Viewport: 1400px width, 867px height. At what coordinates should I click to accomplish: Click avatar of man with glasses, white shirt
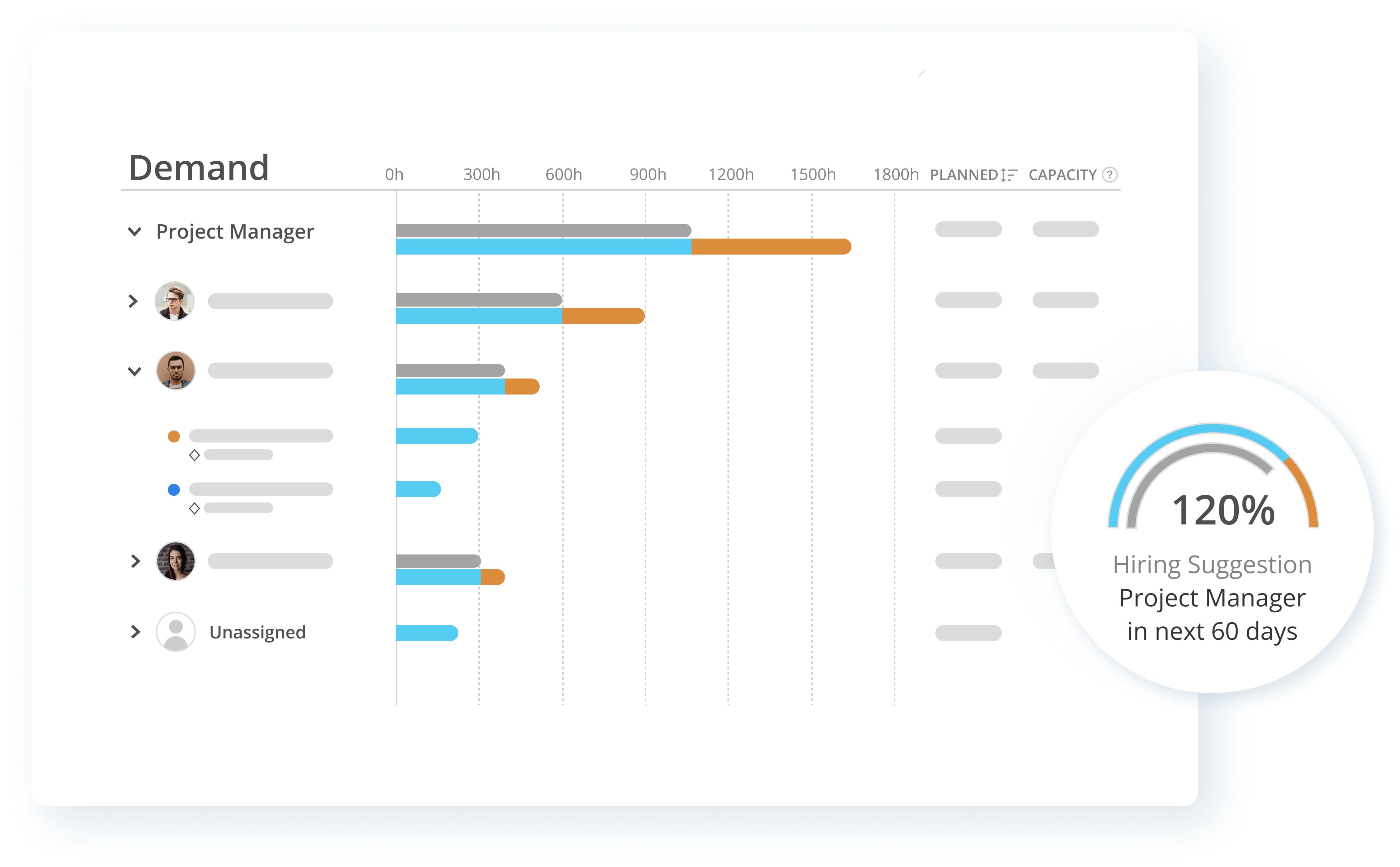(175, 301)
